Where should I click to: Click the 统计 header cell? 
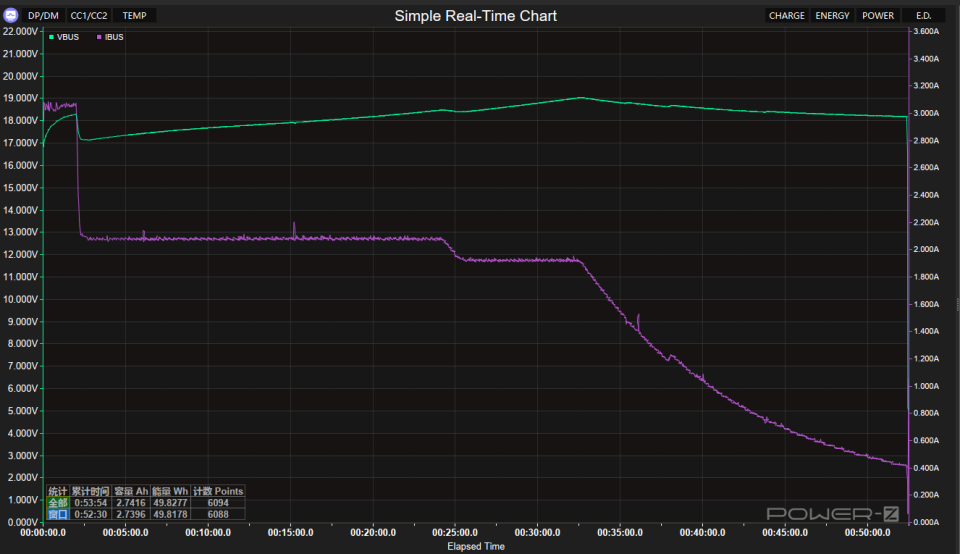pyautogui.click(x=58, y=491)
